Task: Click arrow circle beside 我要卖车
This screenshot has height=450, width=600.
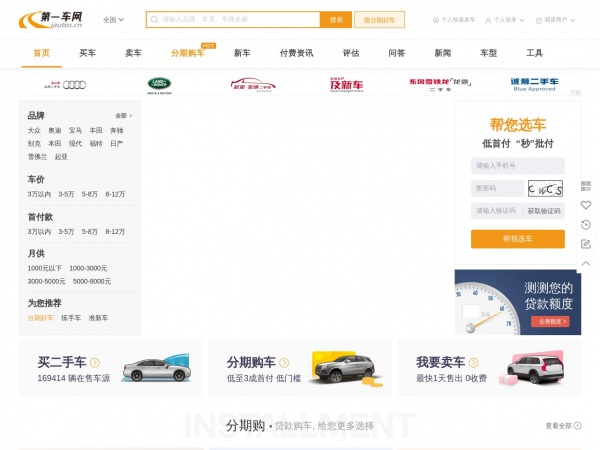Action: pos(473,362)
